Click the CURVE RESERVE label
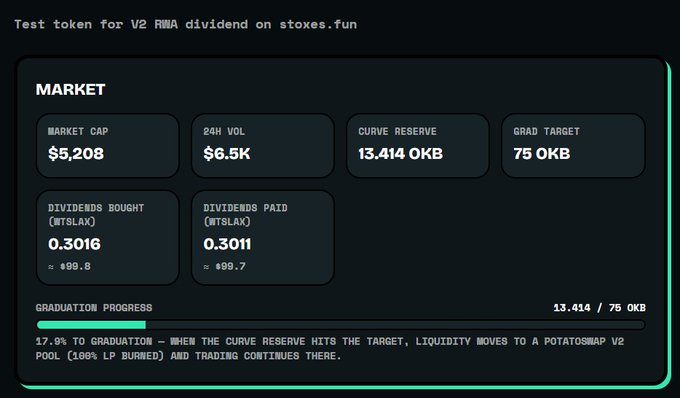The image size is (680, 398). 397,131
